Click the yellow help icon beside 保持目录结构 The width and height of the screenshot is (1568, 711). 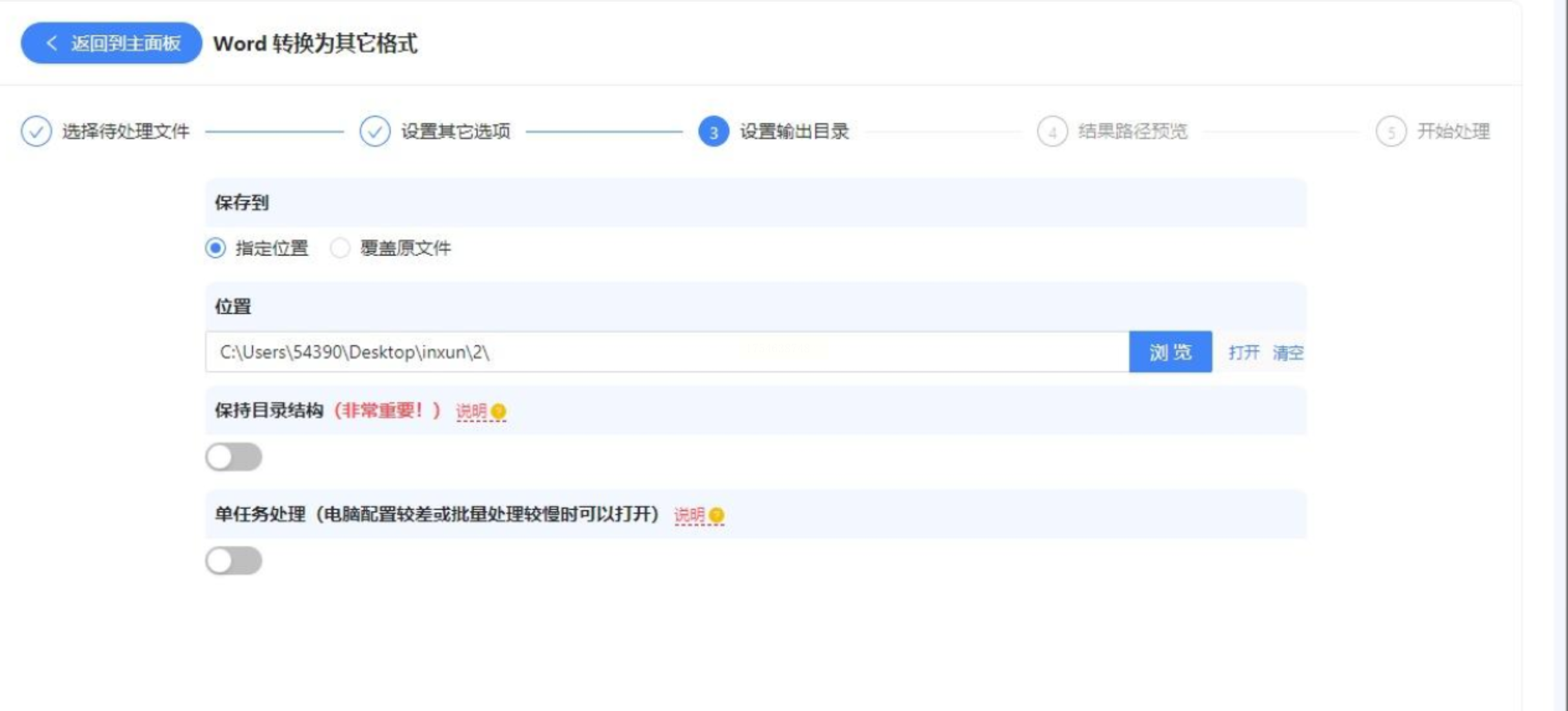pos(498,412)
